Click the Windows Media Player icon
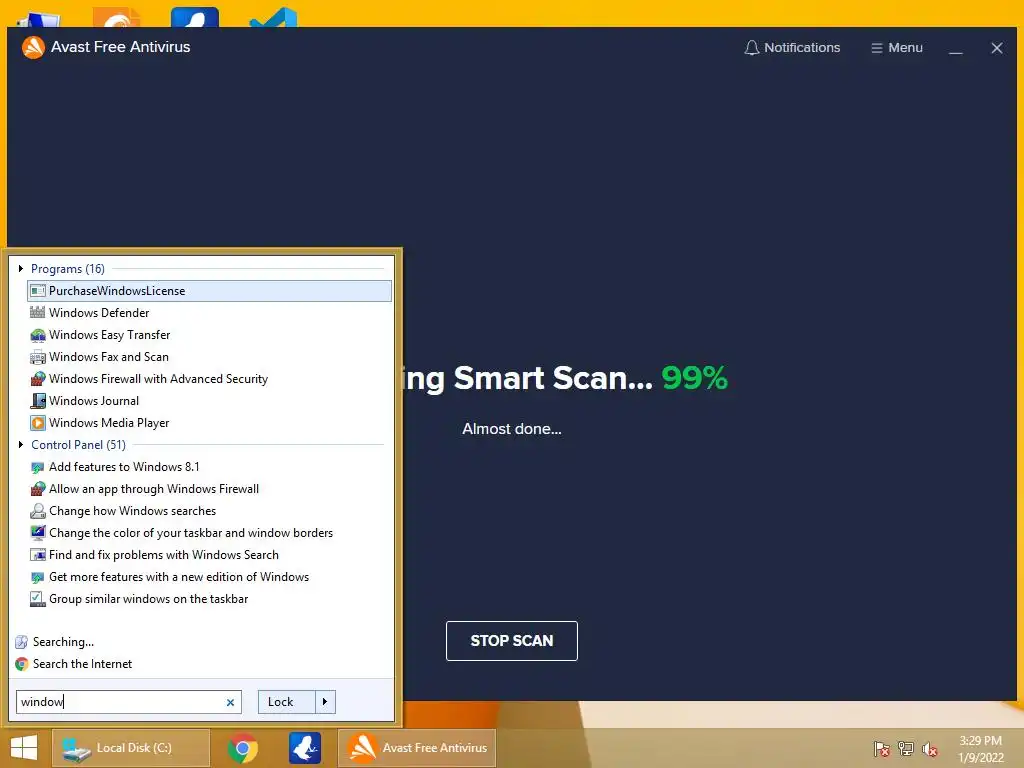Image resolution: width=1024 pixels, height=768 pixels. point(38,423)
